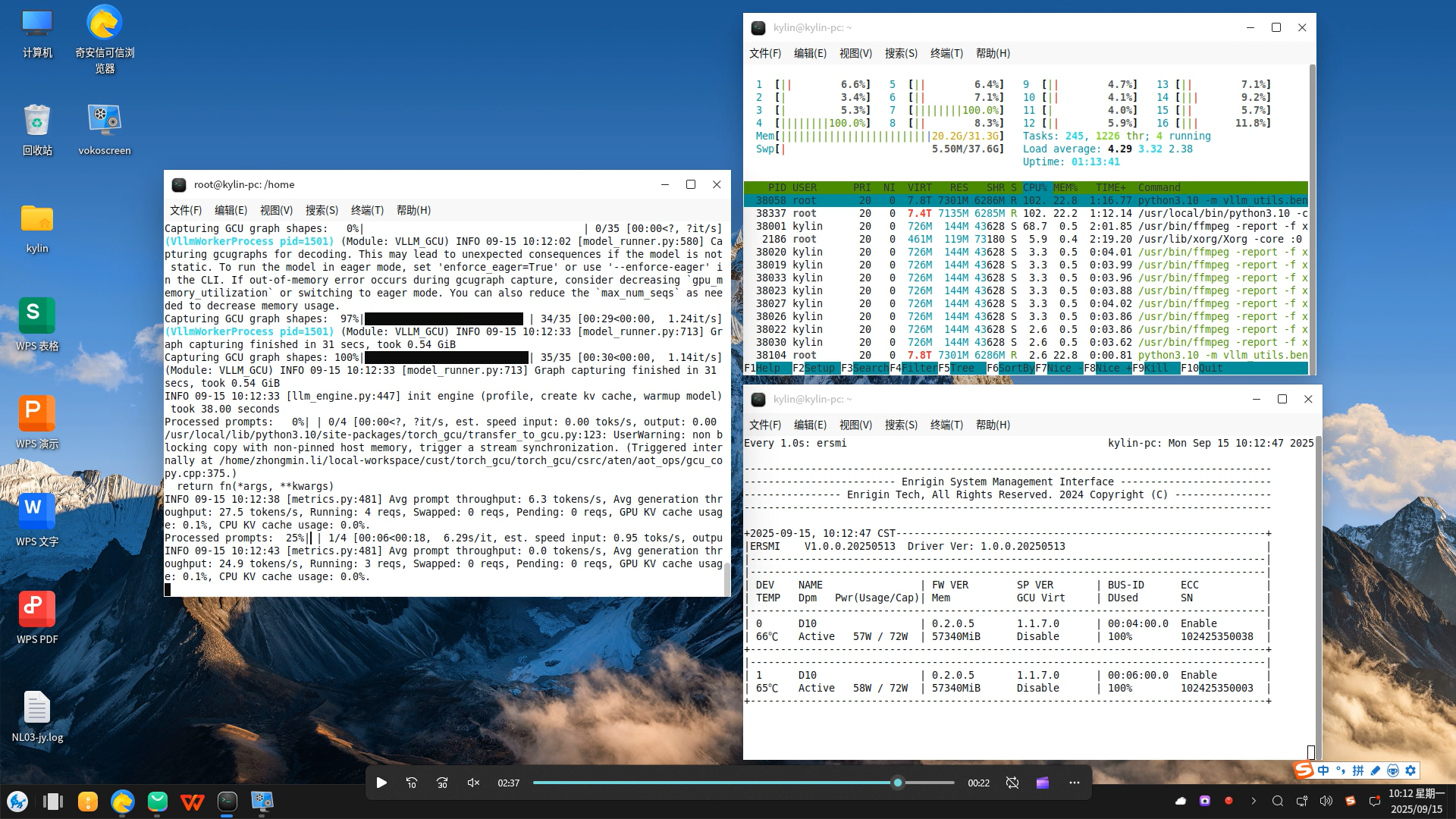Click F10 Quit in htop footer

[1202, 368]
